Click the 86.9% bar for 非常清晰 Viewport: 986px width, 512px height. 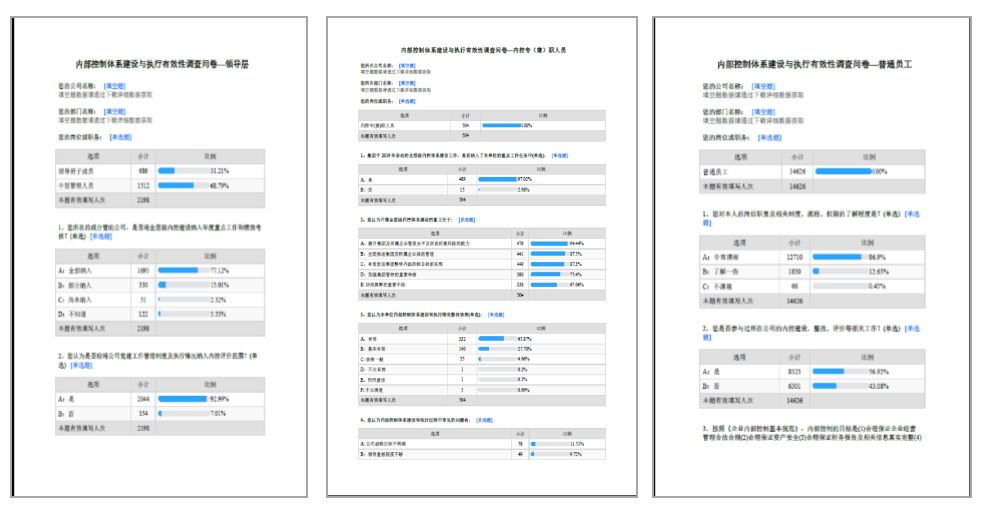point(838,257)
